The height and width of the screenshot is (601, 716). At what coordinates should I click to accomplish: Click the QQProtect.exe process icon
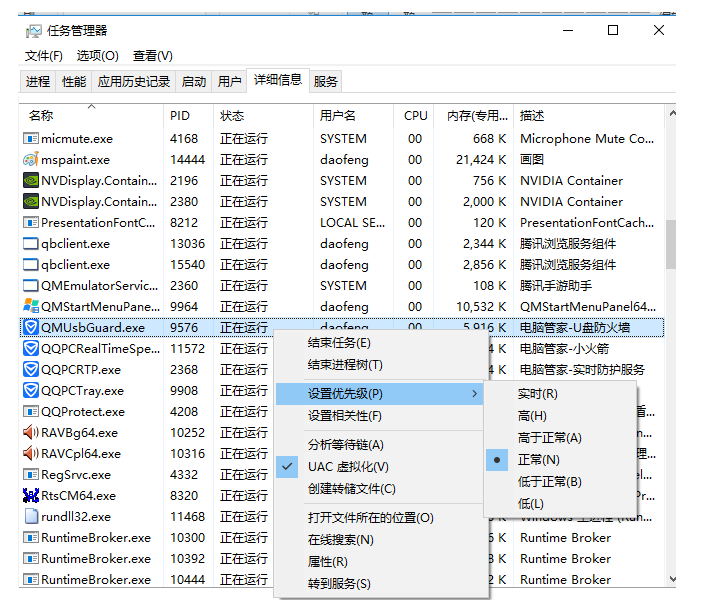point(31,411)
